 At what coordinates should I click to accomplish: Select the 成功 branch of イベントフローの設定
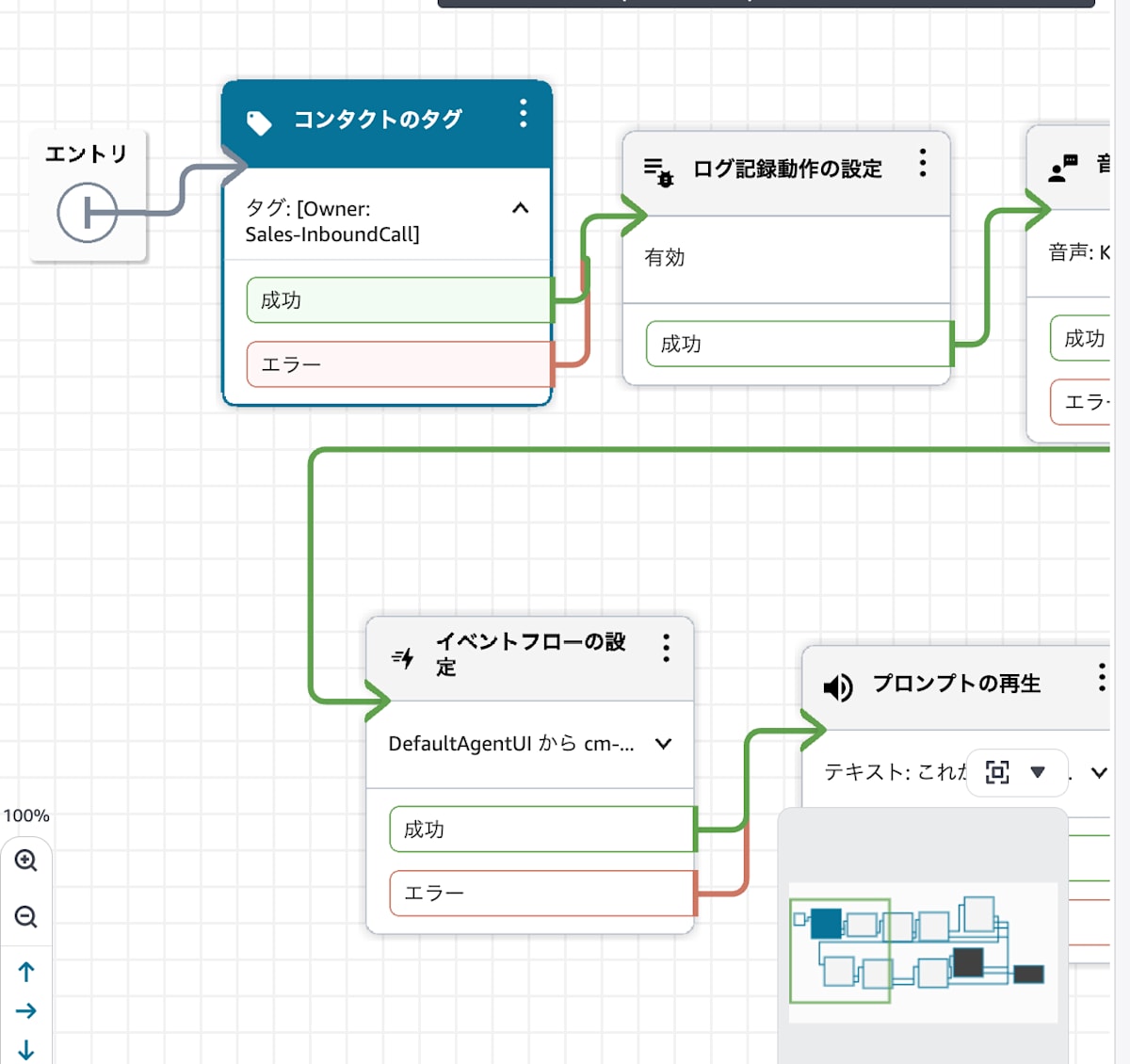543,830
